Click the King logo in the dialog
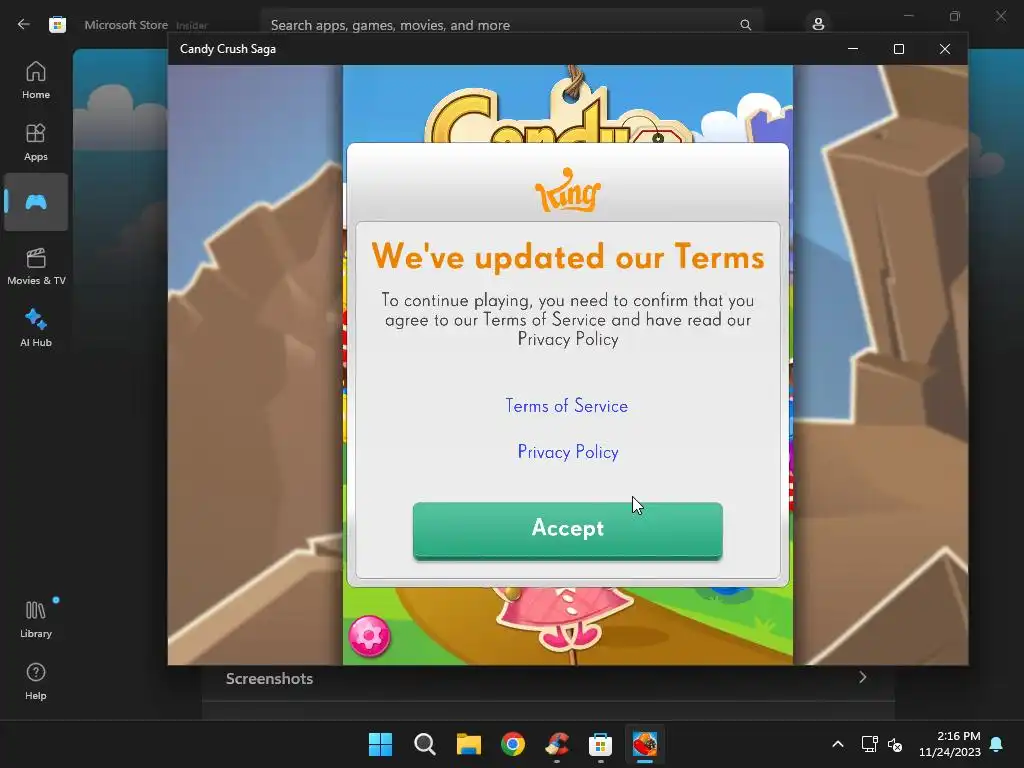Screen dimensions: 1024x768 click(568, 190)
